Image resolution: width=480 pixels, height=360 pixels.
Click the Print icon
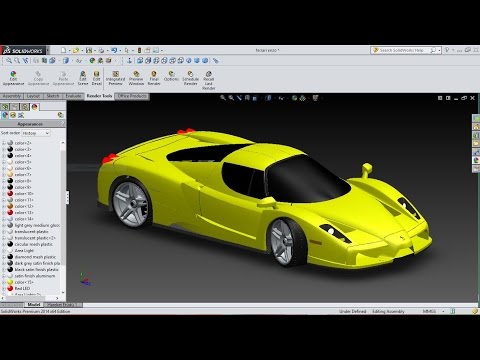pos(101,50)
